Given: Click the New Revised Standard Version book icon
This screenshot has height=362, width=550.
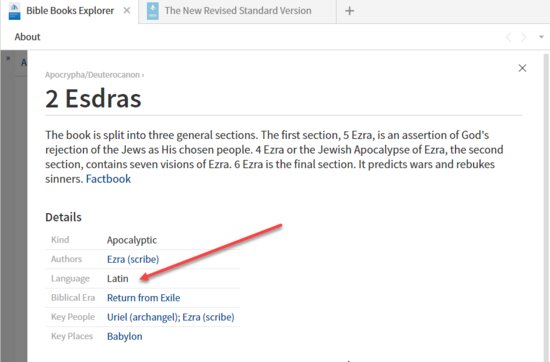Looking at the screenshot, I should tap(153, 11).
